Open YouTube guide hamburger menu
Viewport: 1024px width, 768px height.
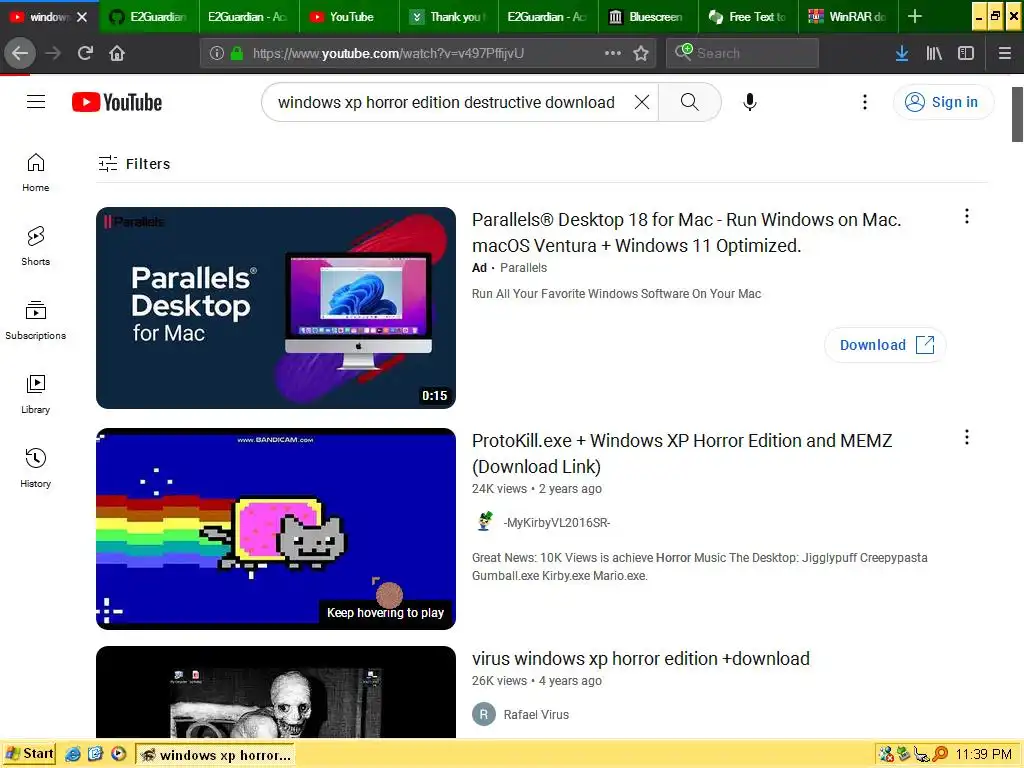pyautogui.click(x=36, y=102)
